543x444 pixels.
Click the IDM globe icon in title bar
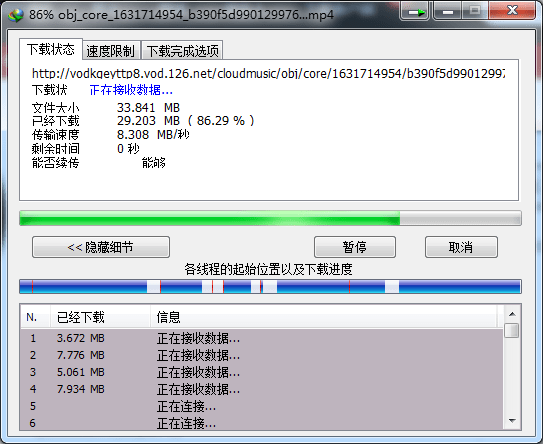16,15
